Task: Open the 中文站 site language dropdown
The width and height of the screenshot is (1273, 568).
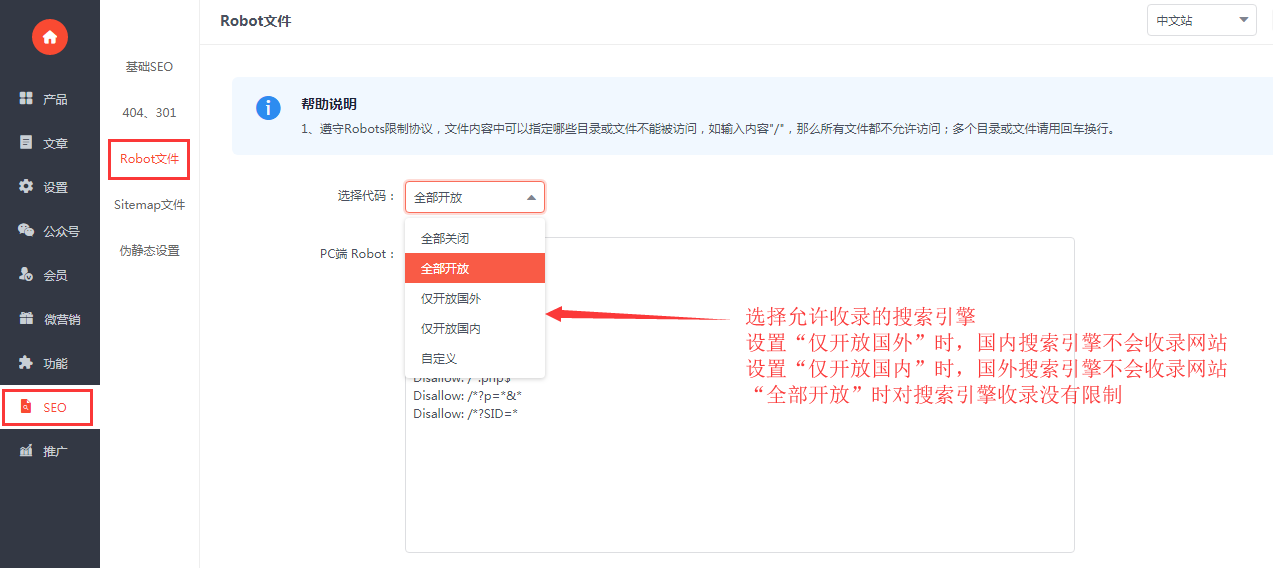Action: pos(1200,20)
